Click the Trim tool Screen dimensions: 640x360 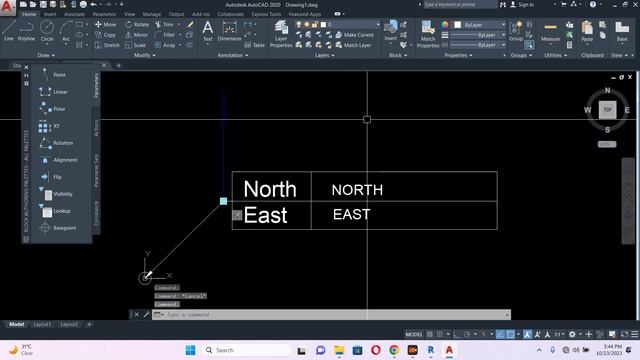[164, 24]
